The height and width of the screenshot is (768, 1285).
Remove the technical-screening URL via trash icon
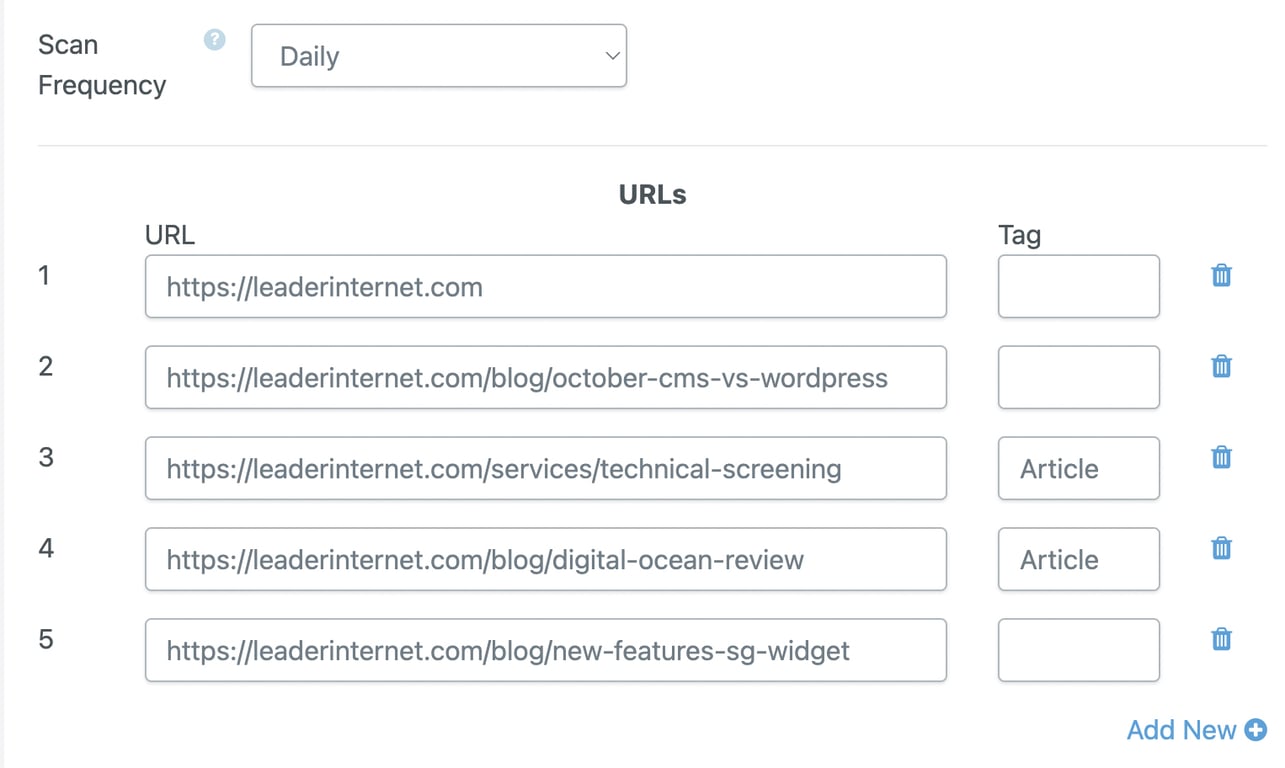(1221, 458)
